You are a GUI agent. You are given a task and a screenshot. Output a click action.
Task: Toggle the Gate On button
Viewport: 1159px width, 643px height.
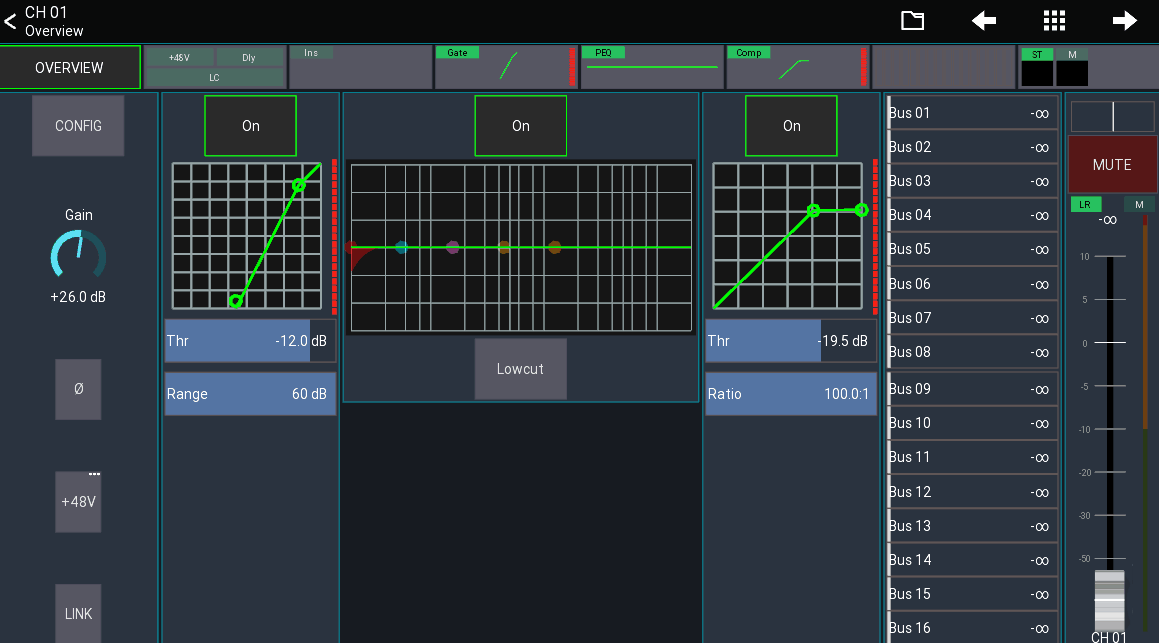[x=251, y=126]
